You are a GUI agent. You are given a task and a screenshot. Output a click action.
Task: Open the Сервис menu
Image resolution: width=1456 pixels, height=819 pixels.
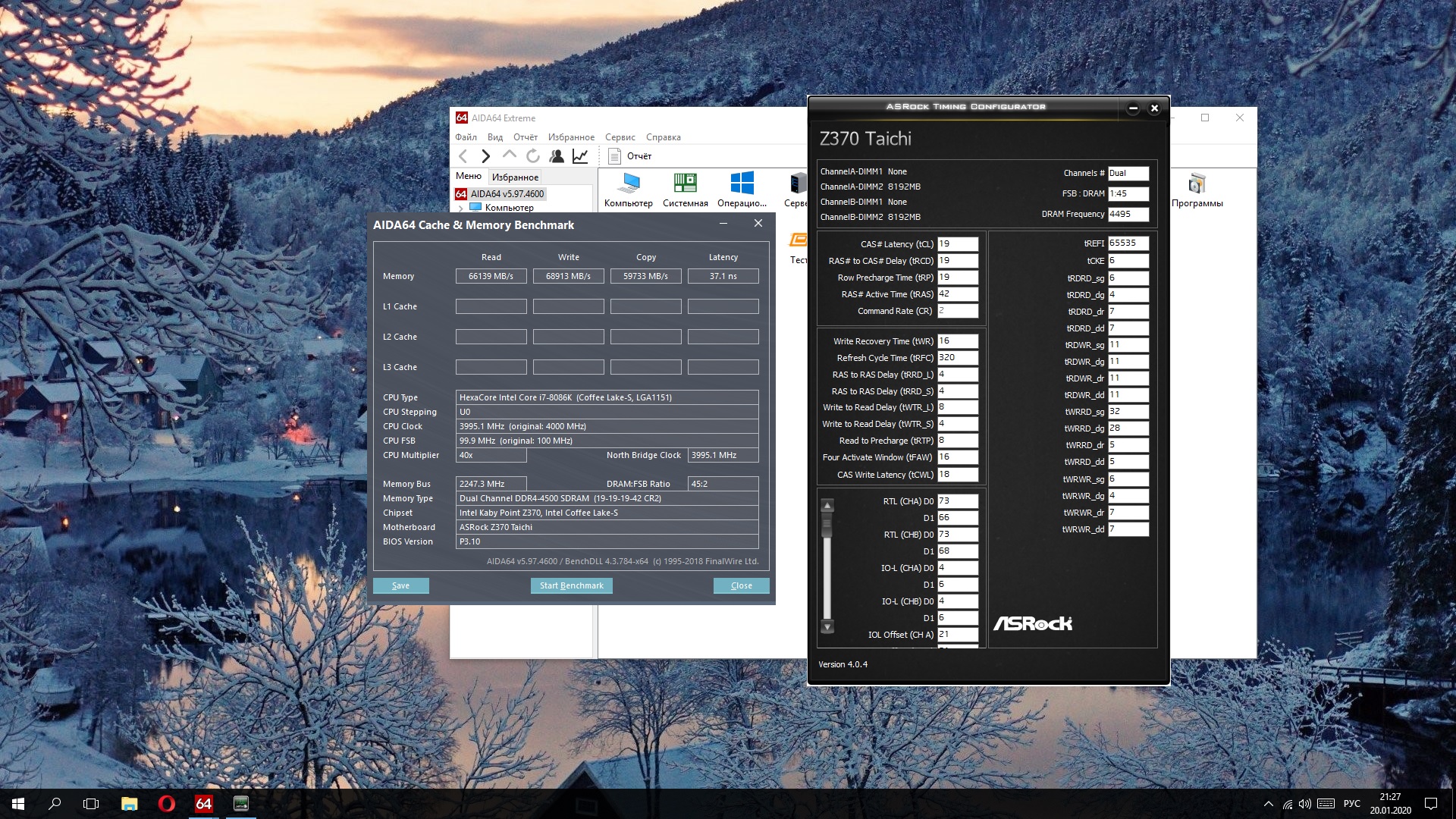pyautogui.click(x=620, y=137)
